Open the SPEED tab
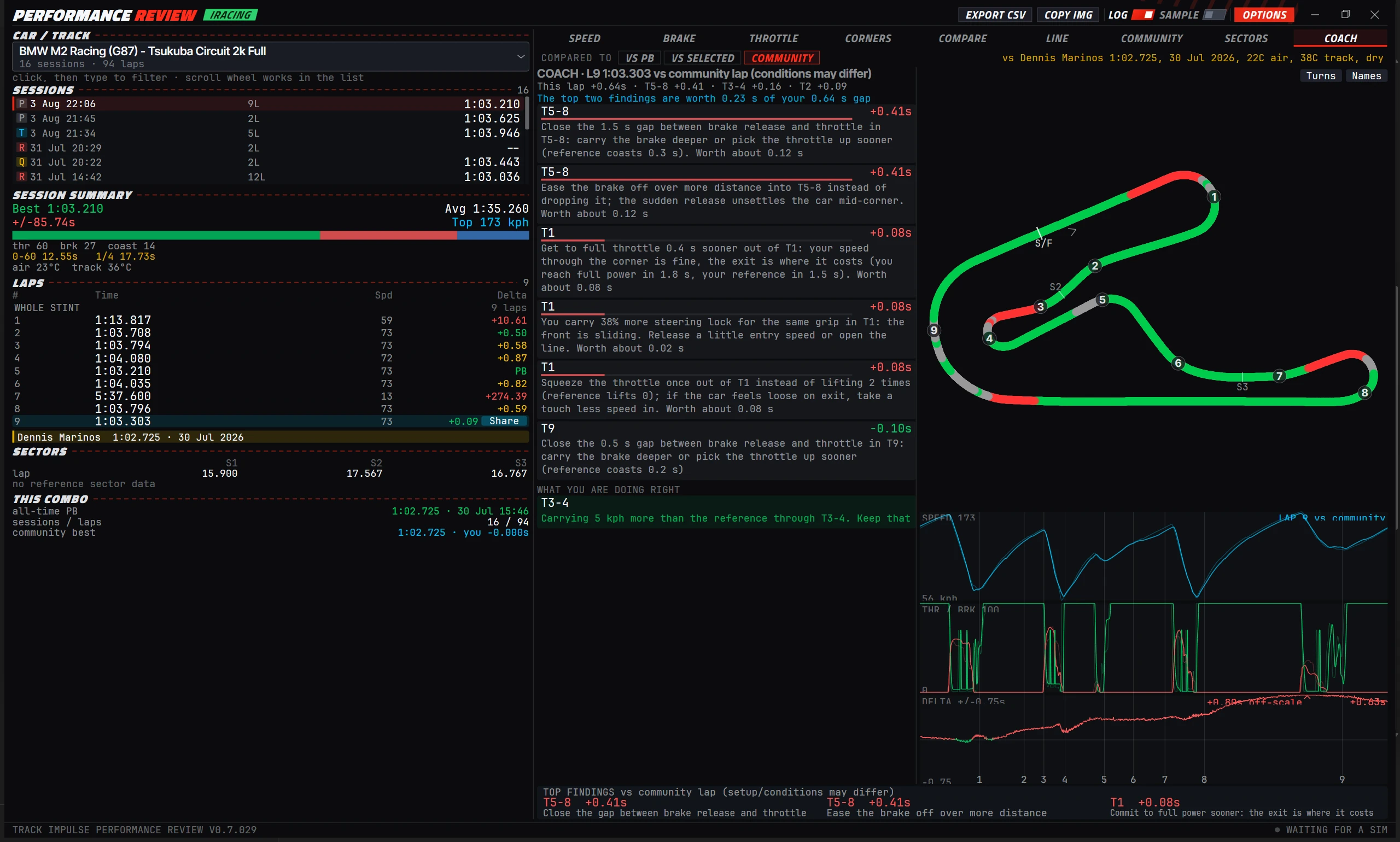 click(584, 39)
